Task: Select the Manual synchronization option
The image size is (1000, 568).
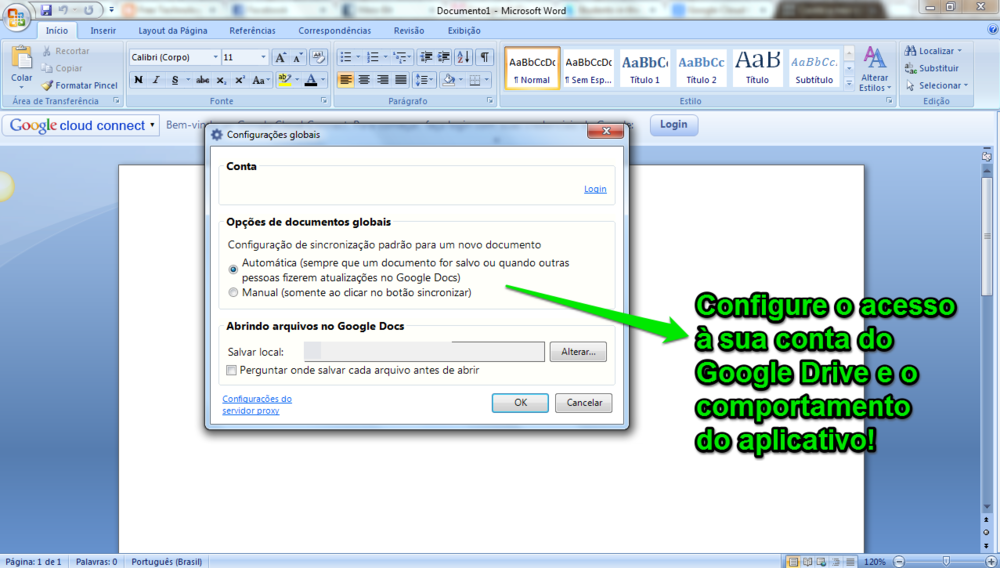Action: pyautogui.click(x=233, y=293)
